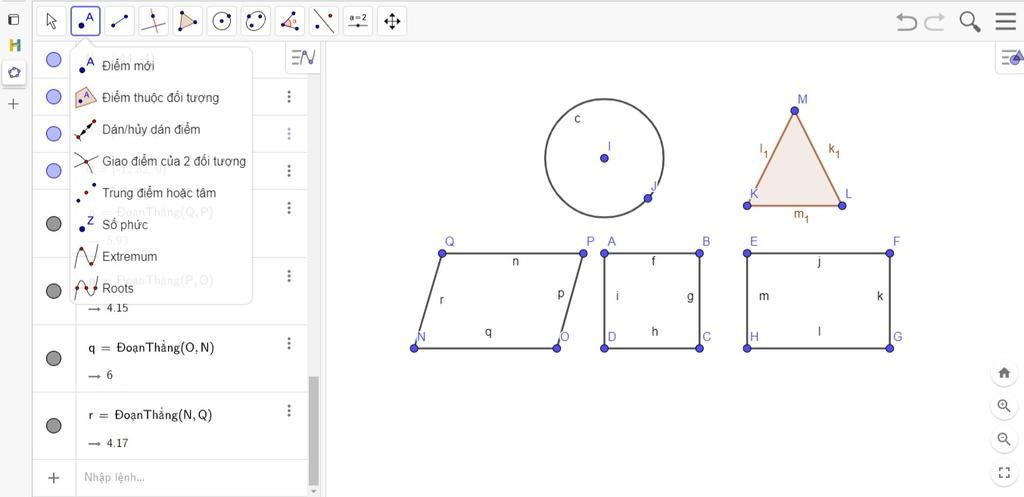Open three-dot menu for ĐoạnThẳng(P, O) row
The width and height of the screenshot is (1024, 497).
pos(289,276)
